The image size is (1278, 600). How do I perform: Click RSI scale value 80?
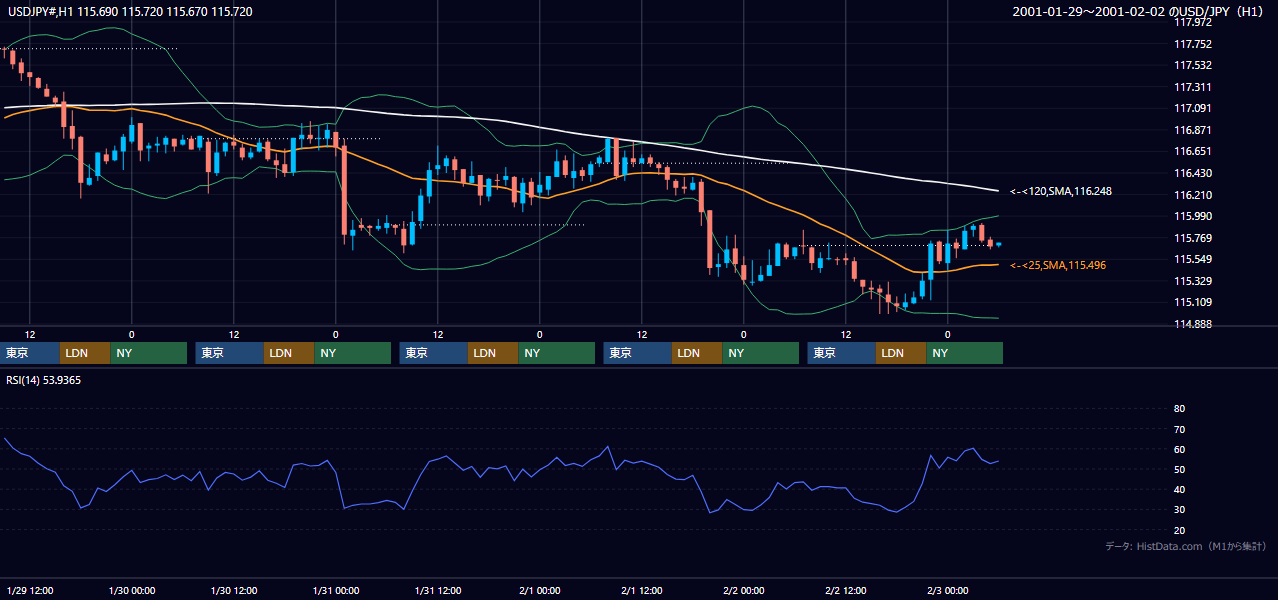pos(1179,409)
